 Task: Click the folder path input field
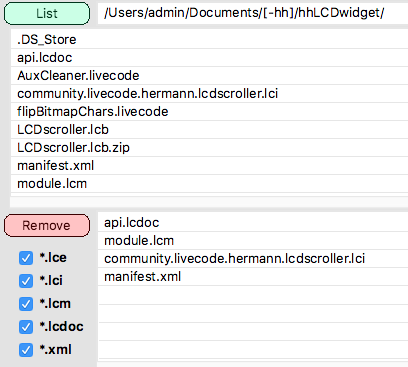click(253, 13)
